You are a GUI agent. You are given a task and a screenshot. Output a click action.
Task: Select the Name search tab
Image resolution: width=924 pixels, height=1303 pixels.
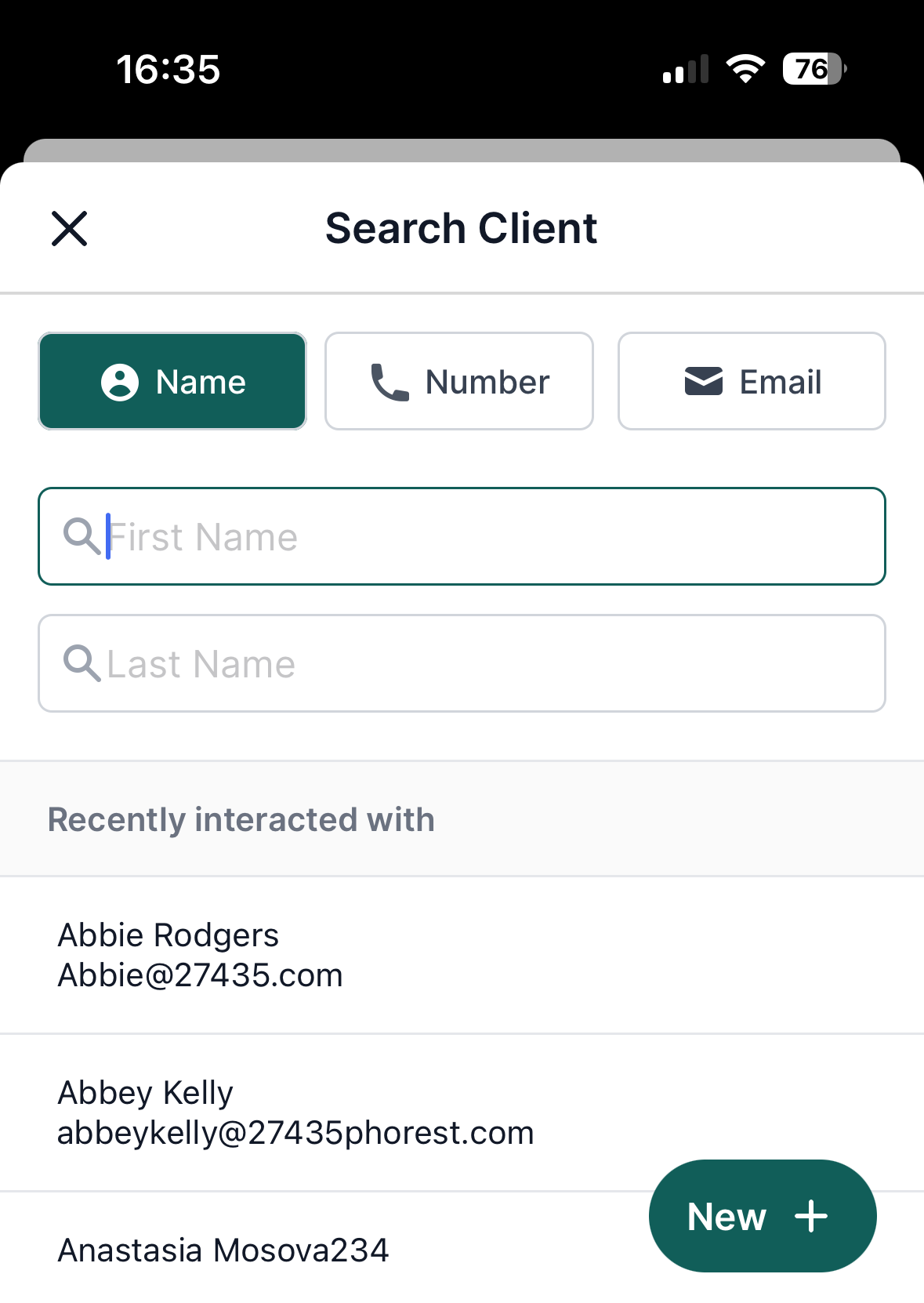[x=172, y=381]
